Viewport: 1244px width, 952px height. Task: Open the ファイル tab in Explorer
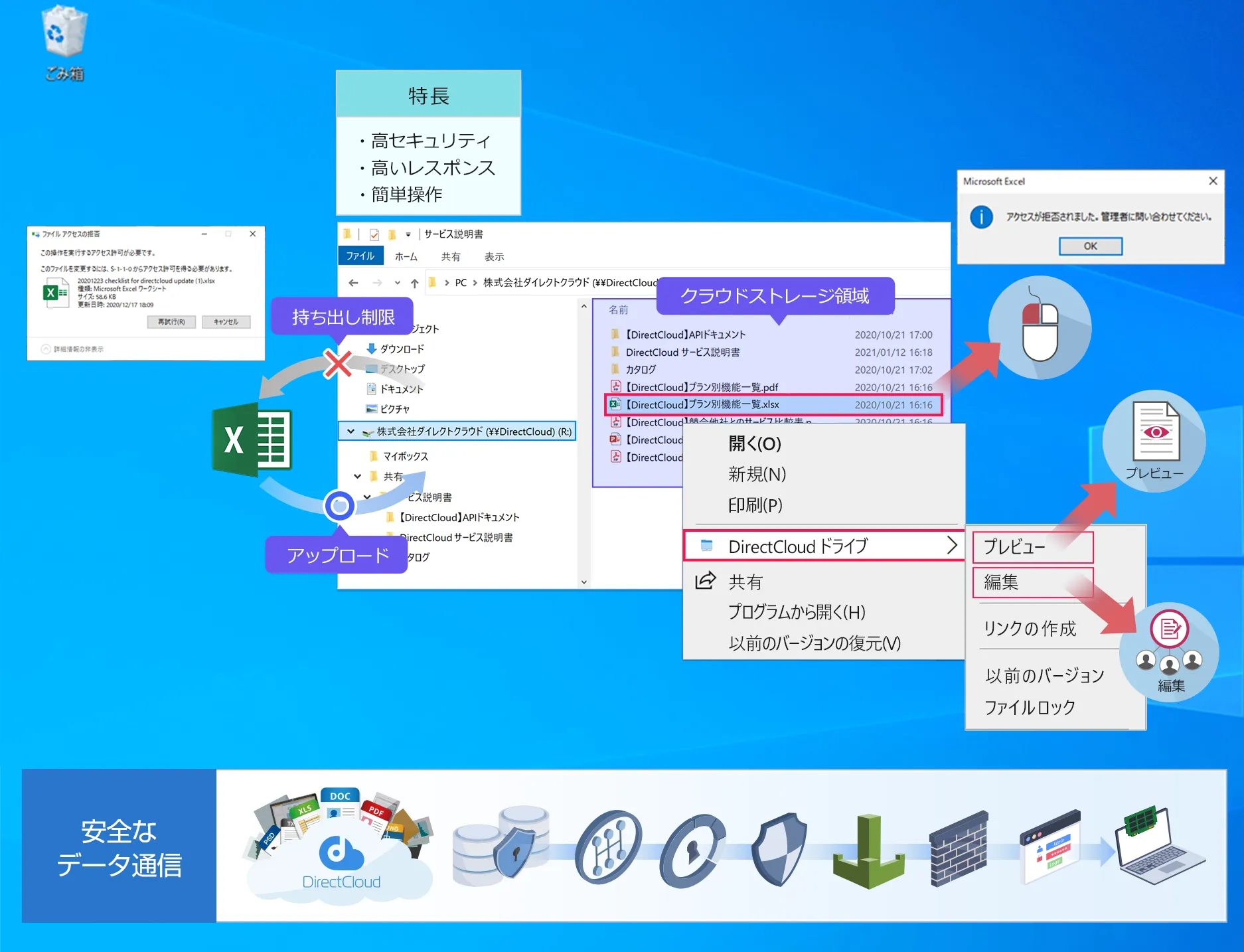360,256
